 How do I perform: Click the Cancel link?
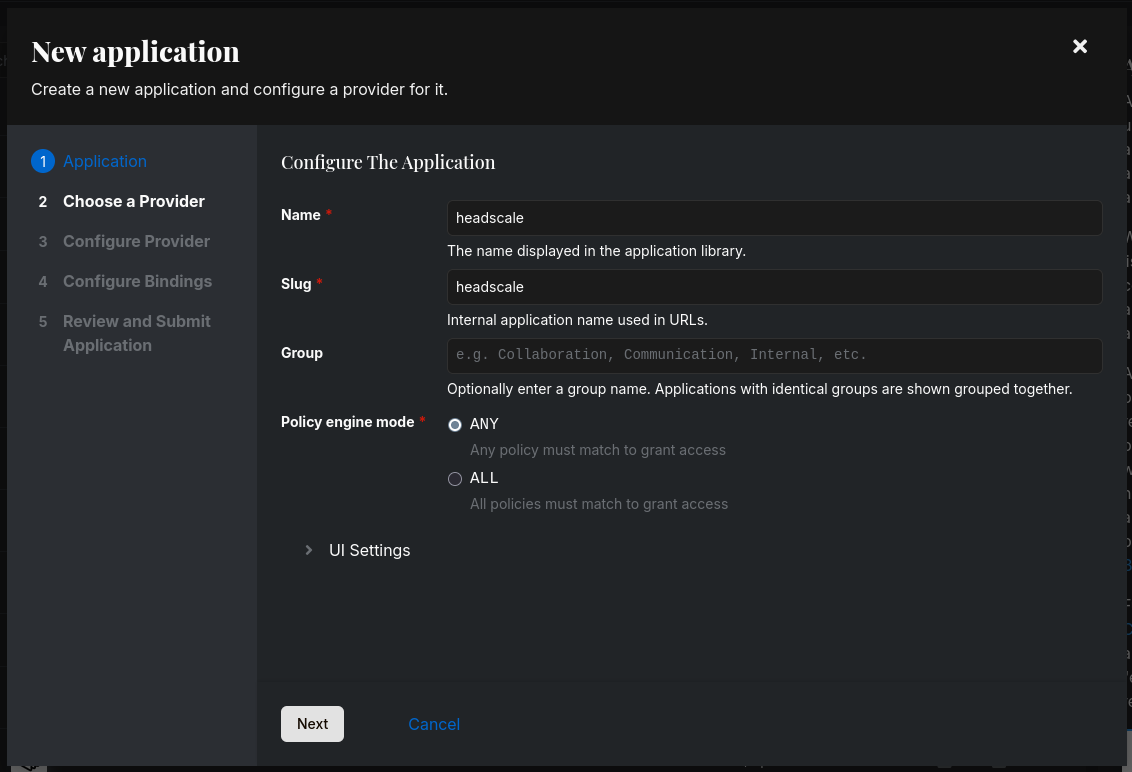[434, 724]
